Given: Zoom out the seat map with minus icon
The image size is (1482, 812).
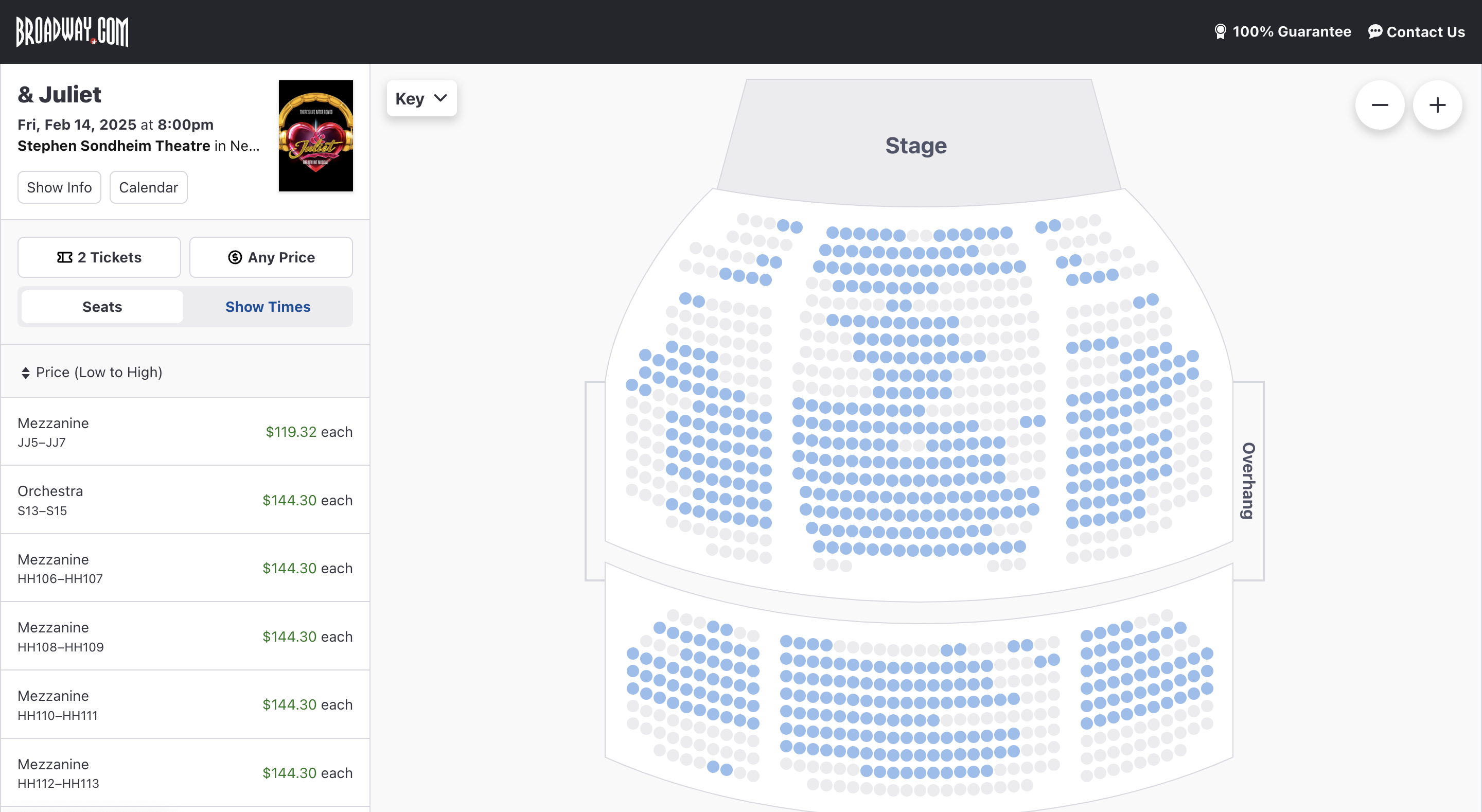Looking at the screenshot, I should point(1380,105).
